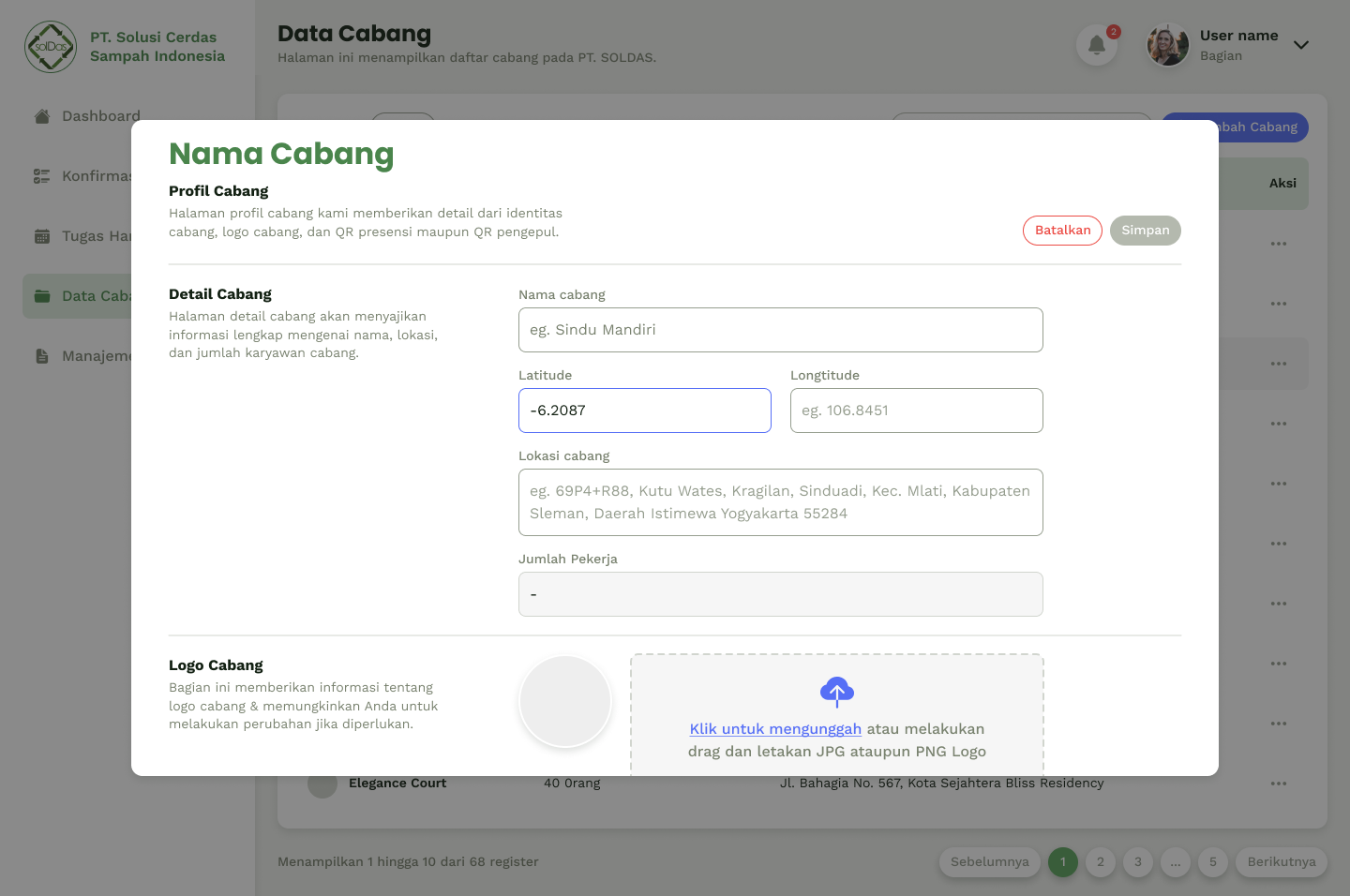Click the Manajemen document icon
Viewport: 1350px width, 896px height.
[42, 356]
